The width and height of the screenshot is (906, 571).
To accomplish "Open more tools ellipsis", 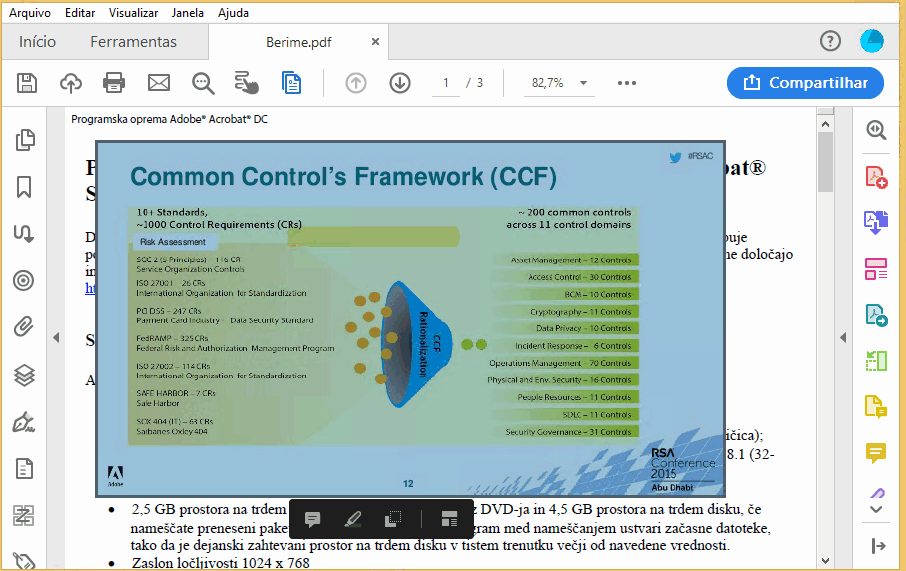I will (x=627, y=83).
